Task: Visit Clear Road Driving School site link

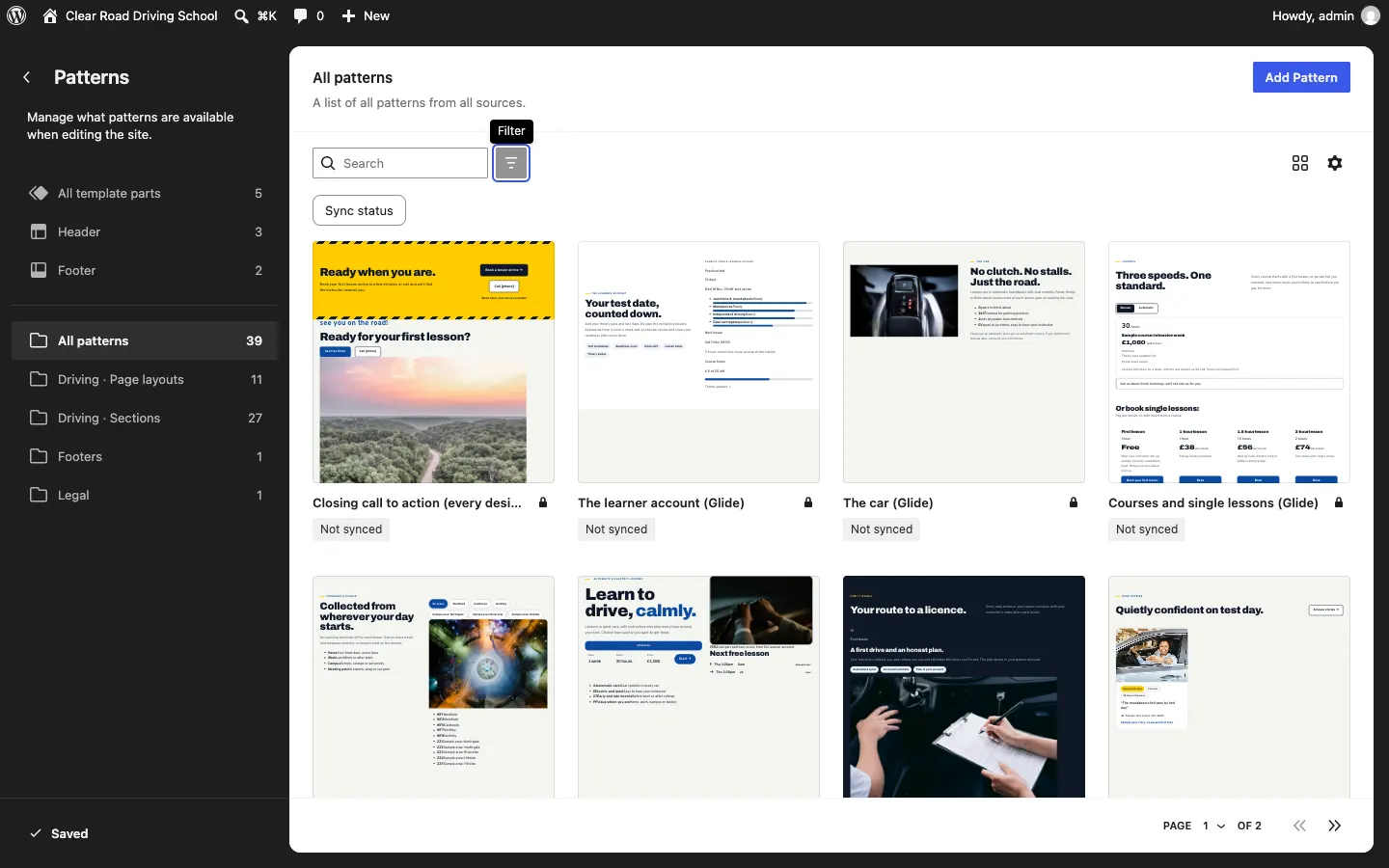Action: 130,15
